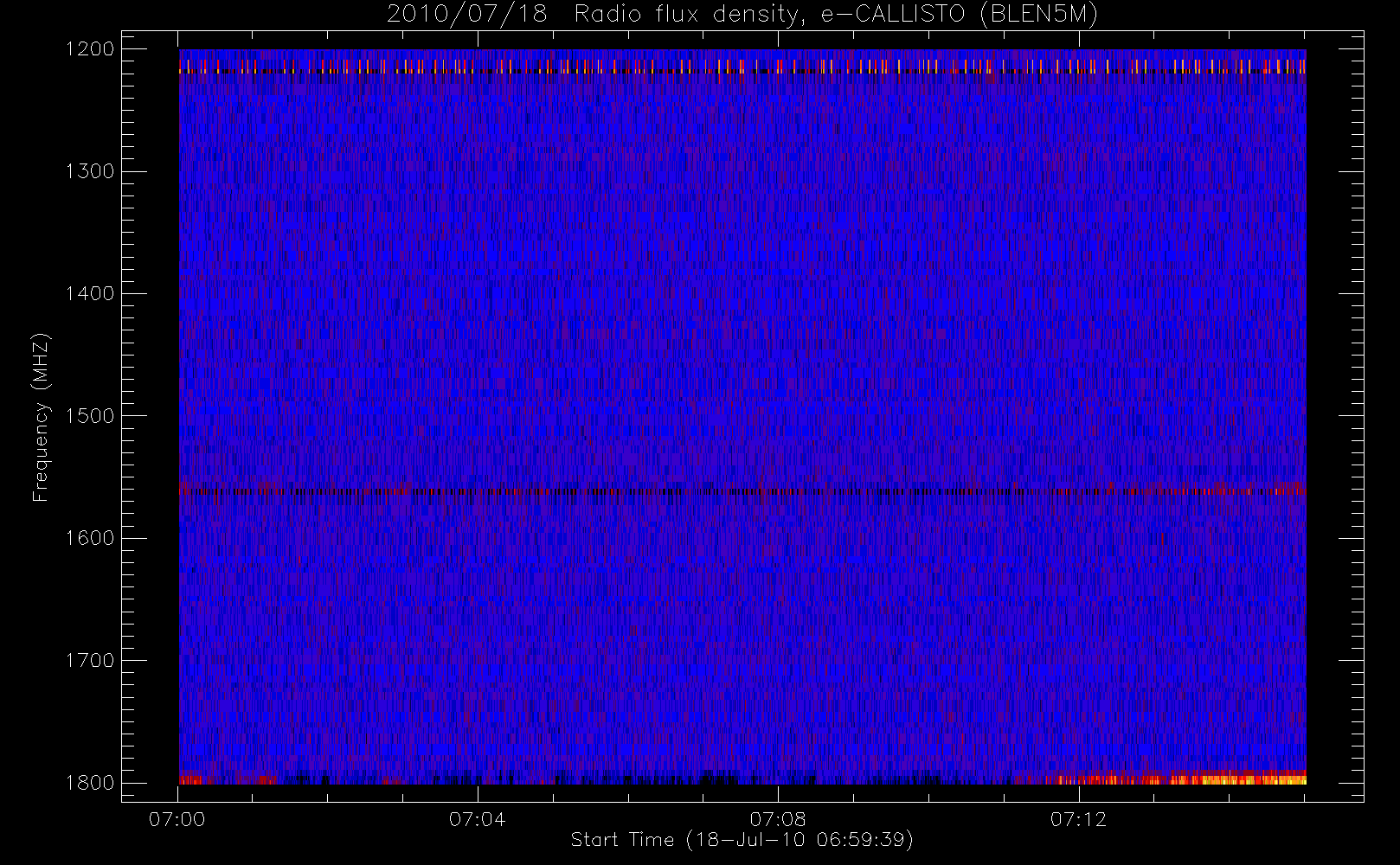The height and width of the screenshot is (865, 1400).
Task: Click the 07:00 time tick label
Action: pos(177,819)
